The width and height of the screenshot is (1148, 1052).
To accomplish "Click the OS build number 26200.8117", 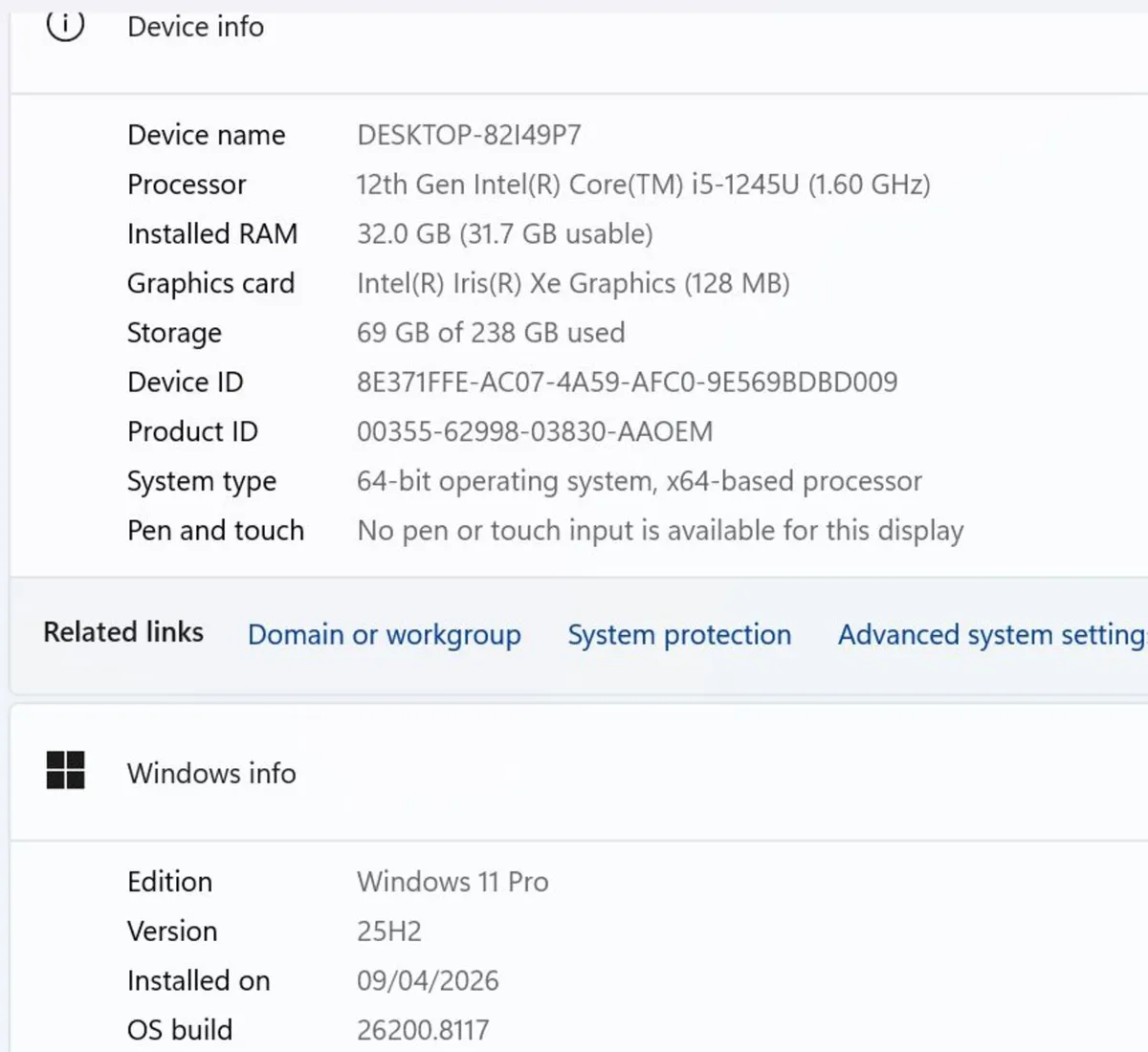I will click(423, 1030).
